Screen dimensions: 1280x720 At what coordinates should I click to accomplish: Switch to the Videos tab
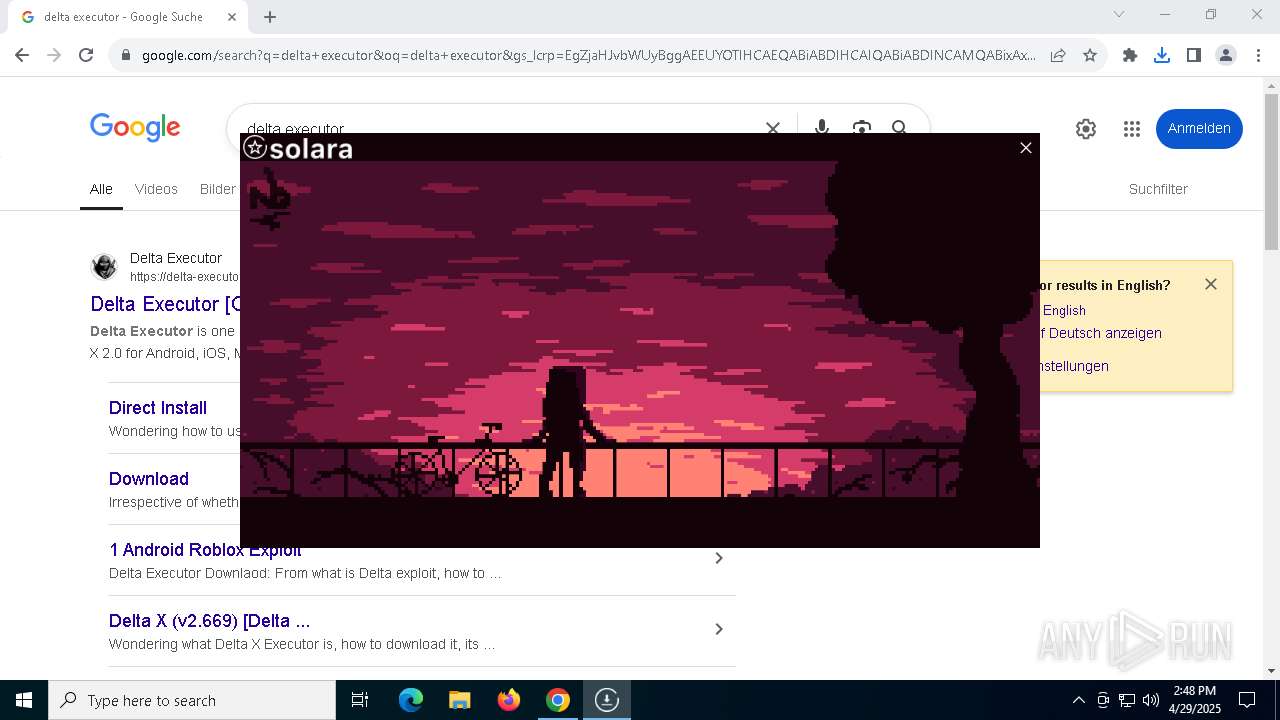[156, 189]
